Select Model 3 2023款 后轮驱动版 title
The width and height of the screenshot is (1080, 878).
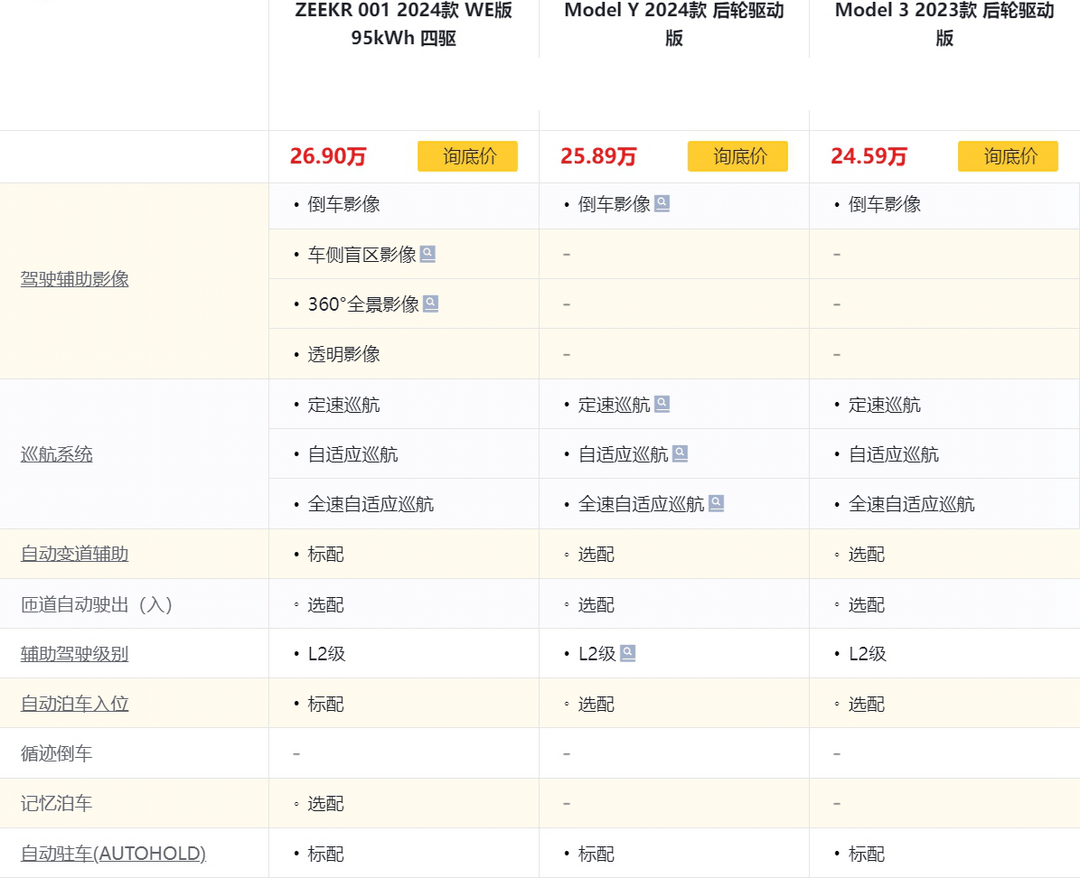[944, 23]
